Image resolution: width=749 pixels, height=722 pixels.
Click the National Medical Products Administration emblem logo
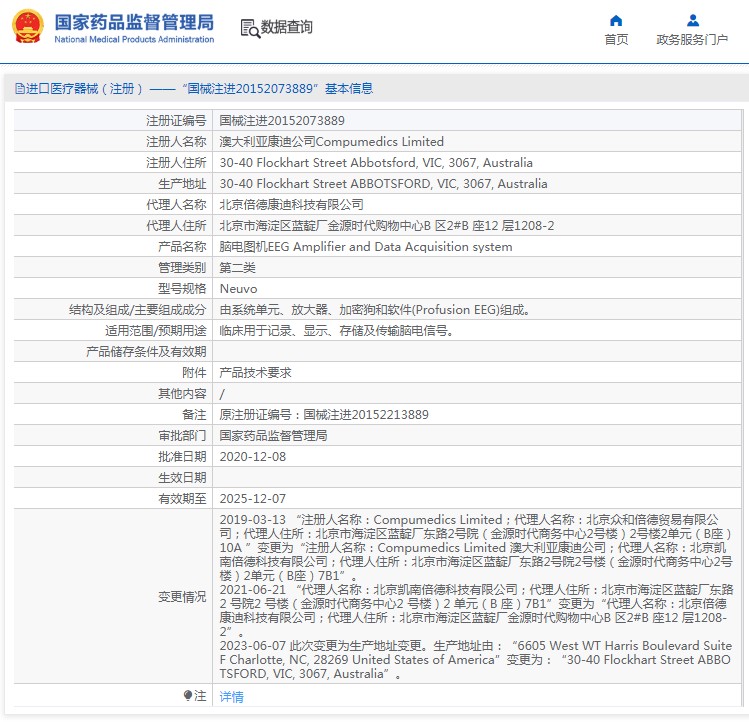click(28, 27)
